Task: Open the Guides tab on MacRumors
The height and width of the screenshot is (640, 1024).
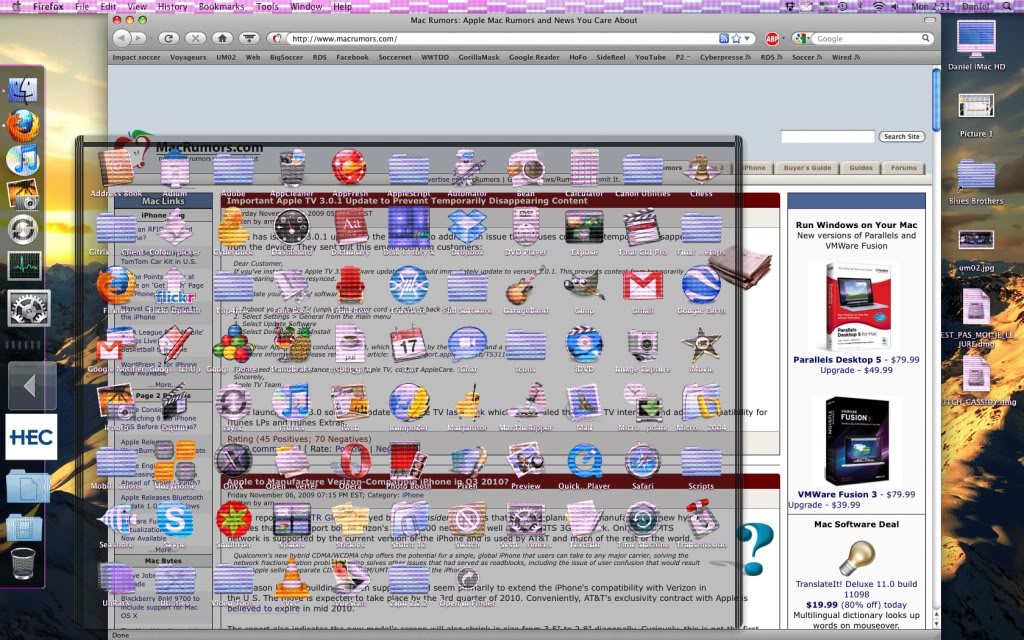Action: point(860,168)
